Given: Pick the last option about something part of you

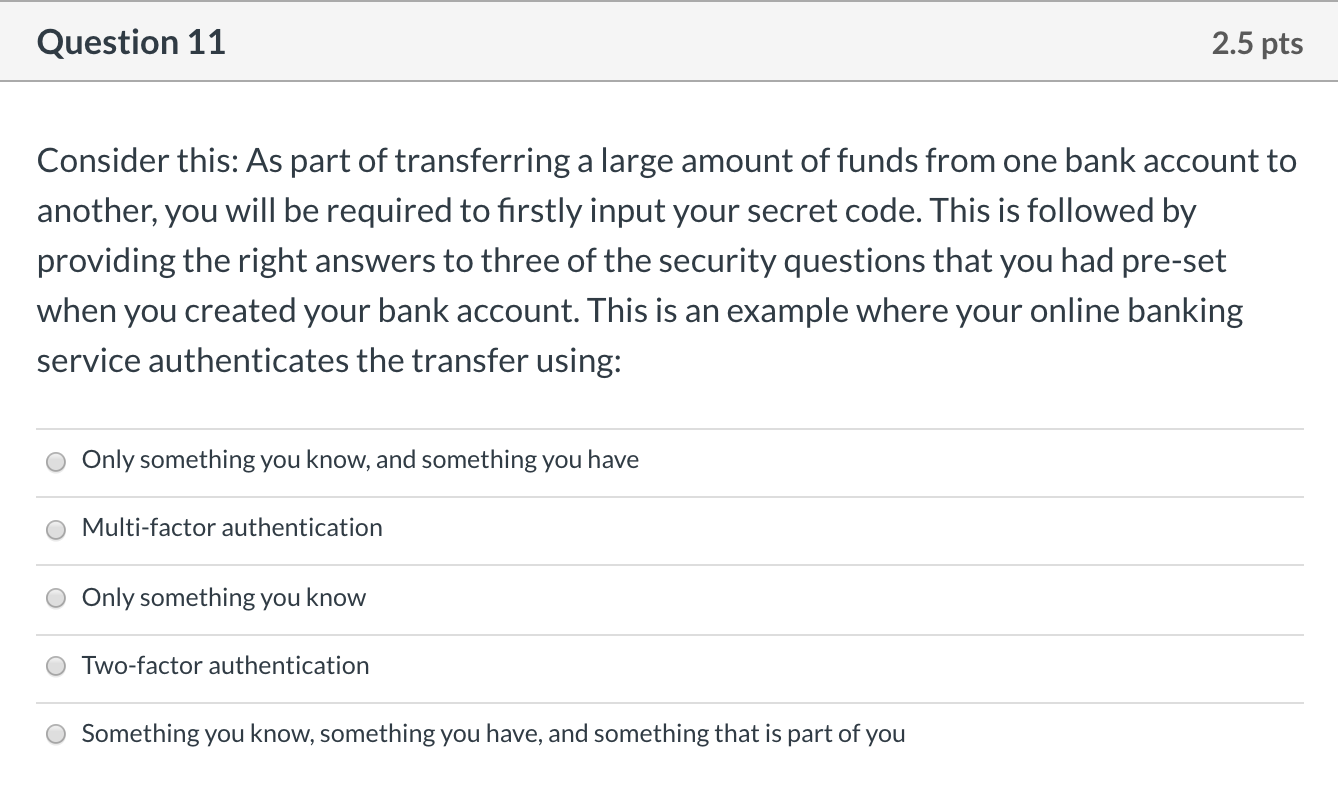Looking at the screenshot, I should (x=56, y=734).
